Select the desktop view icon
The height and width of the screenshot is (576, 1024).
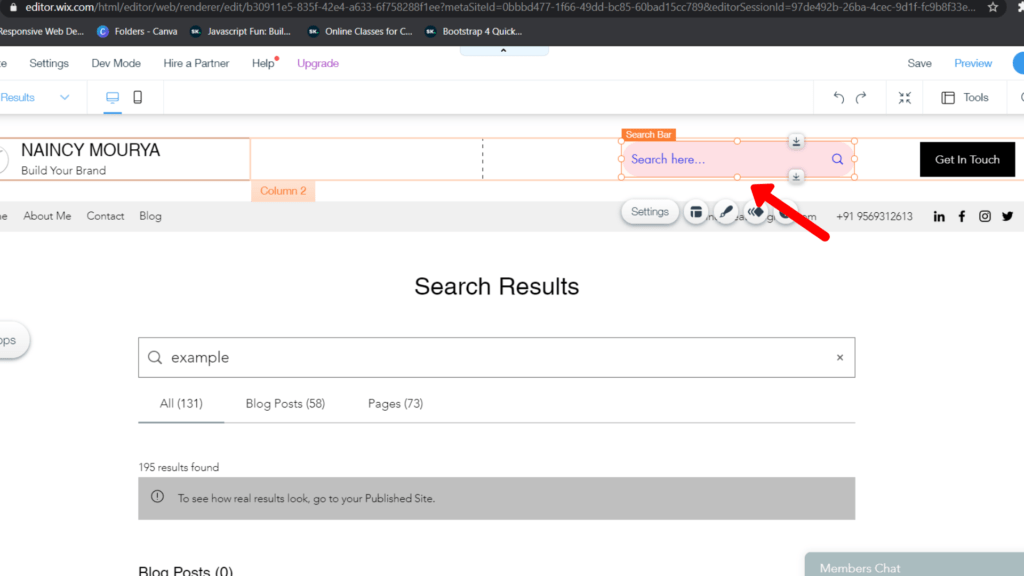point(114,97)
